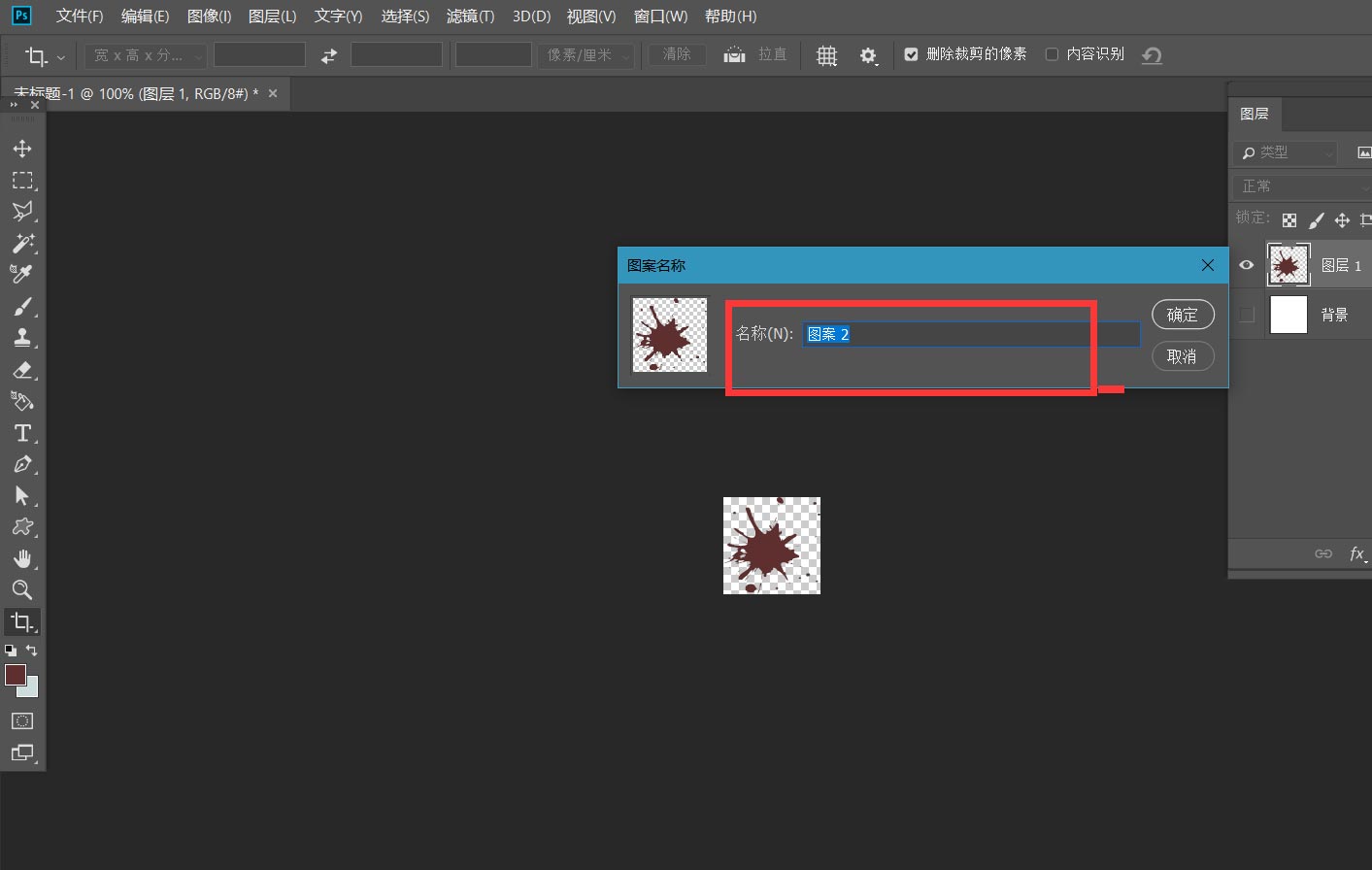Open crop overlay grid options
1372x870 pixels.
click(826, 55)
